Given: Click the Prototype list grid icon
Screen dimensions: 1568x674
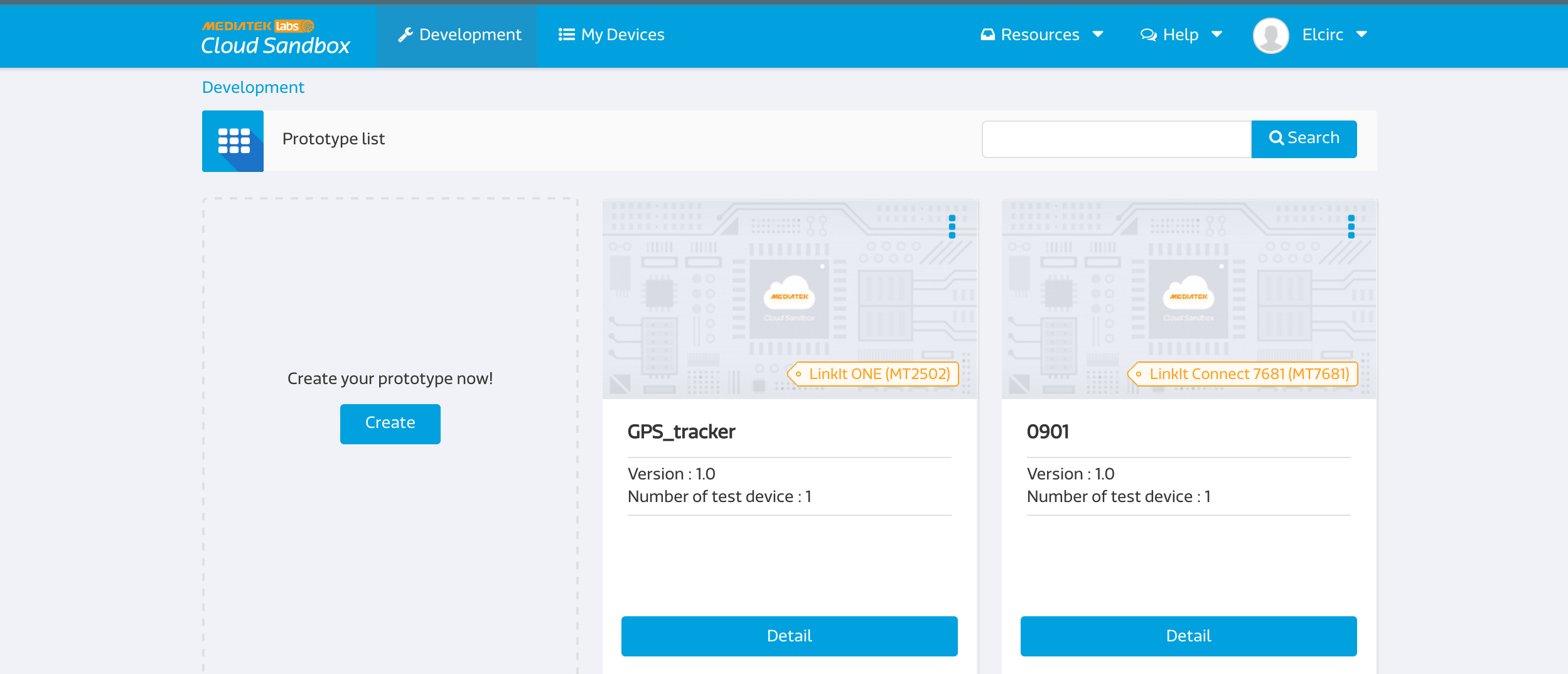Looking at the screenshot, I should pyautogui.click(x=233, y=141).
